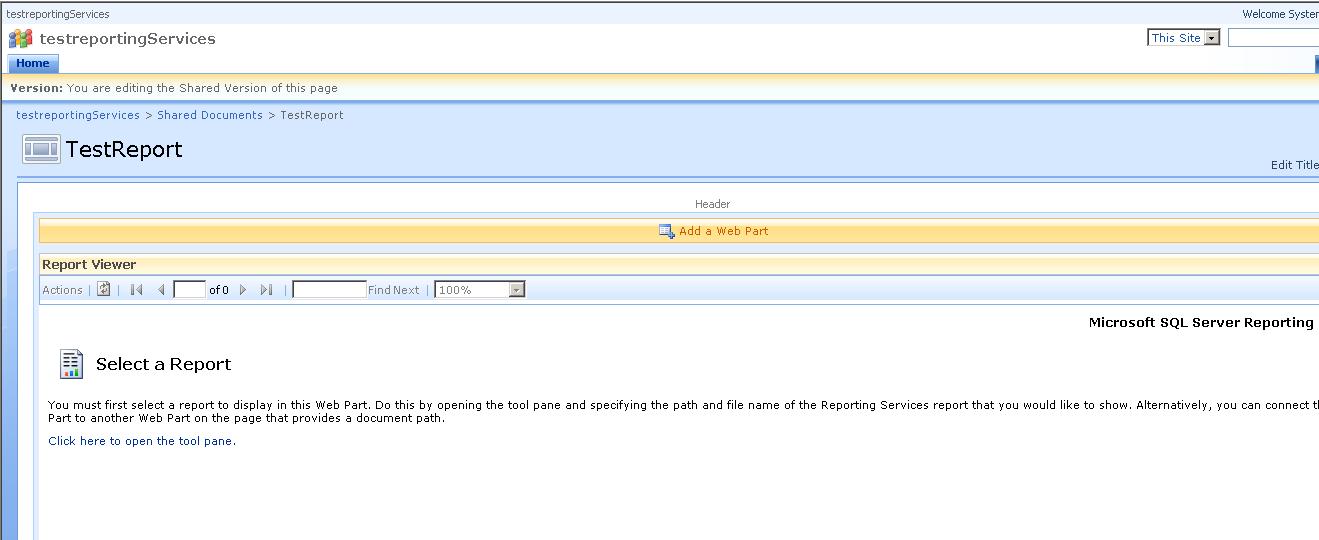Go to the previous report page
This screenshot has width=1319, height=540.
coord(161,290)
